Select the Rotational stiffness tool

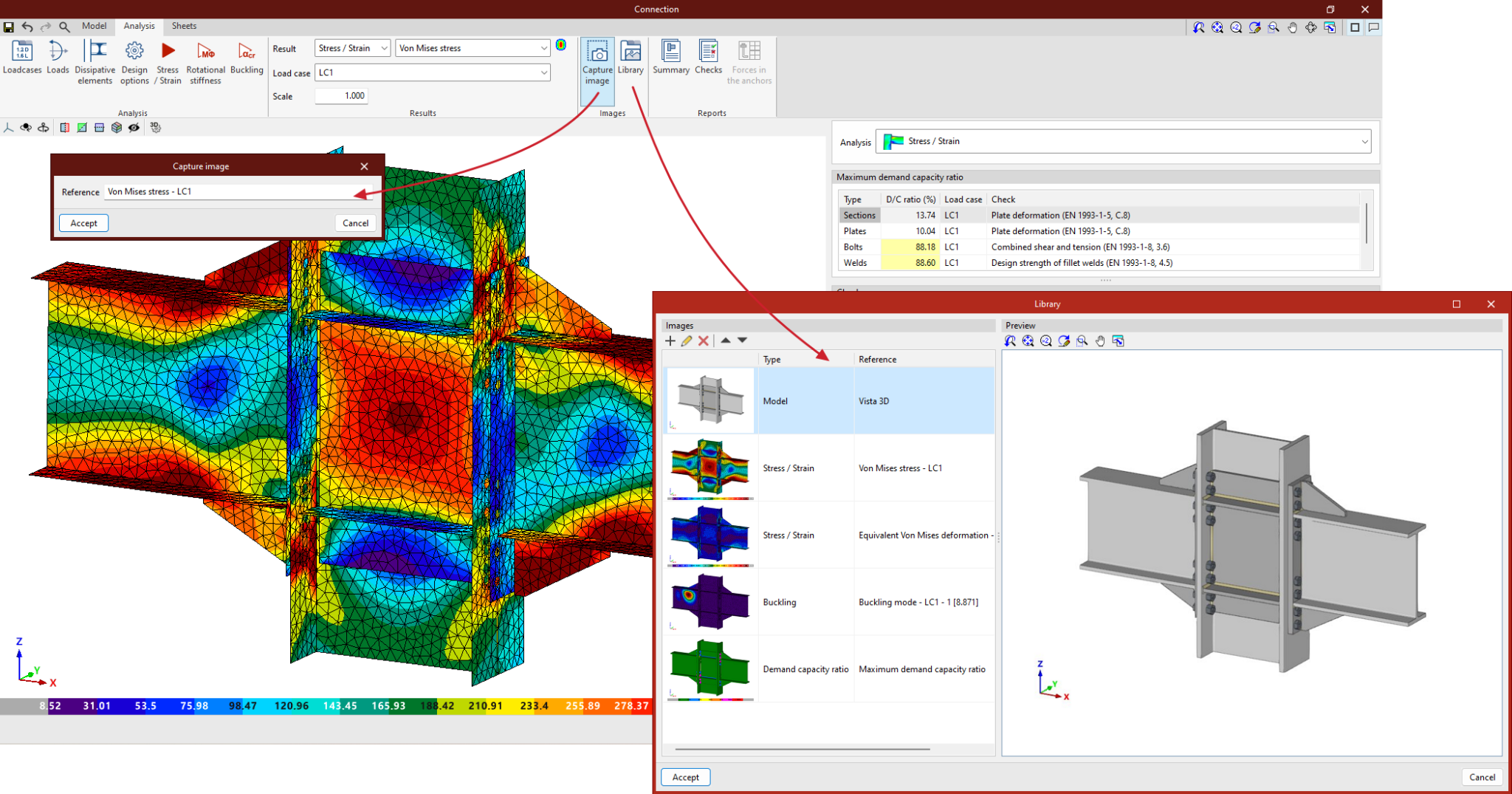205,62
